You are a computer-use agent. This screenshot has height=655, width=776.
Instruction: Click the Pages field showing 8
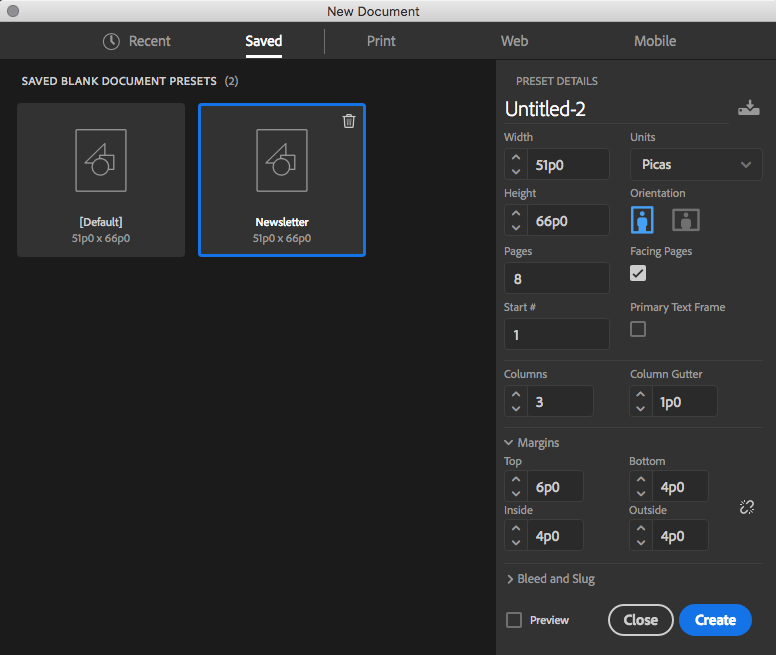pos(557,278)
